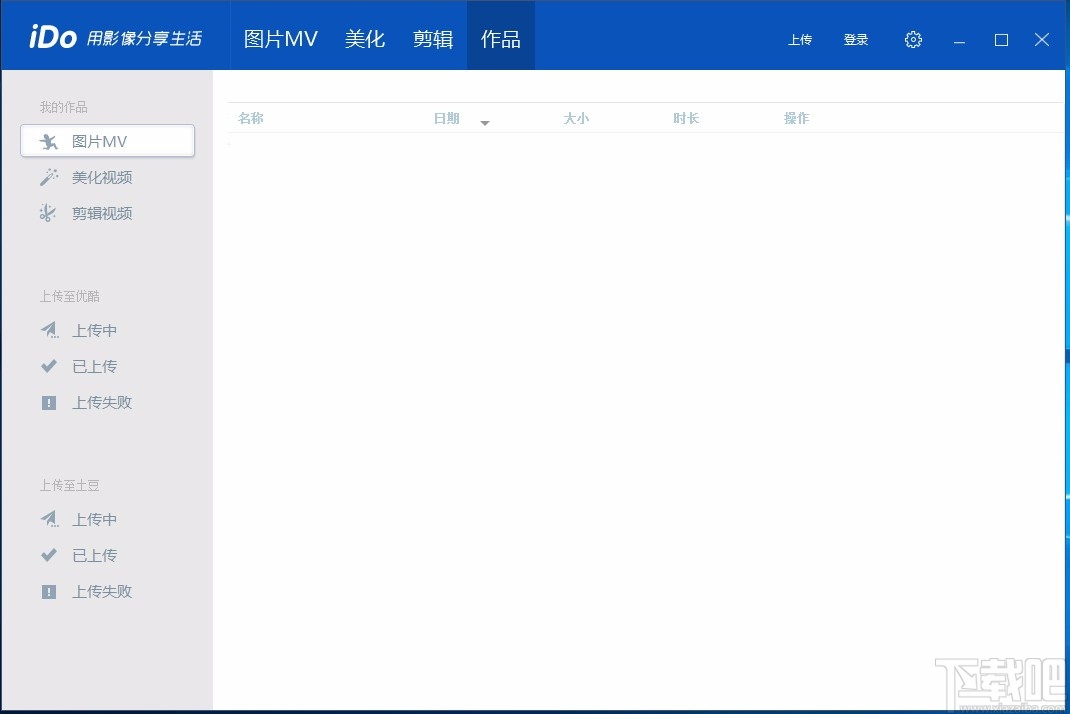The image size is (1070, 714).
Task: Close the iDo window
Action: (1042, 40)
